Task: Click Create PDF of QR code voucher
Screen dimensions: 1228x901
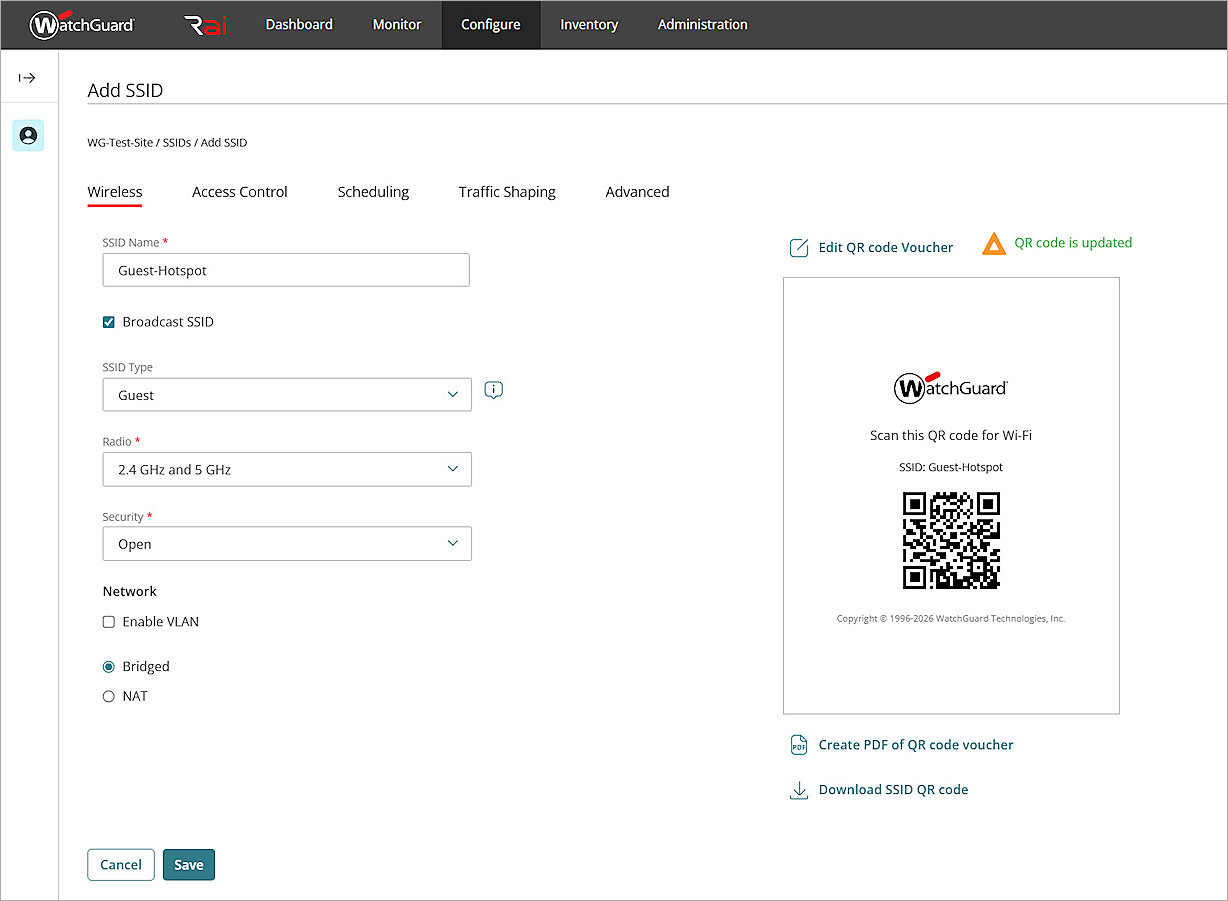Action: [x=916, y=745]
